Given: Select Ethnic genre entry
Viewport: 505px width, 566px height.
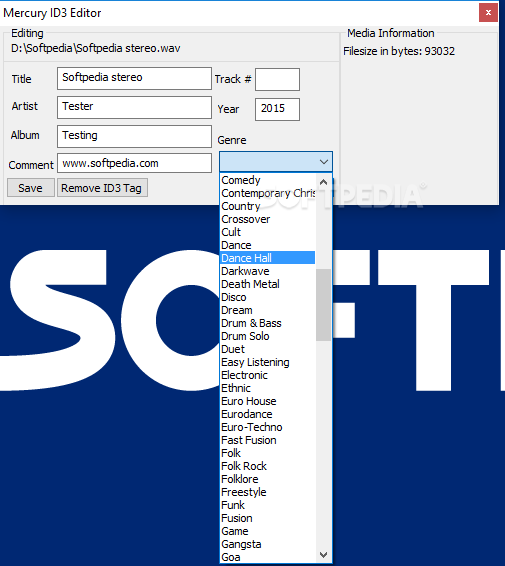Looking at the screenshot, I should [268, 388].
